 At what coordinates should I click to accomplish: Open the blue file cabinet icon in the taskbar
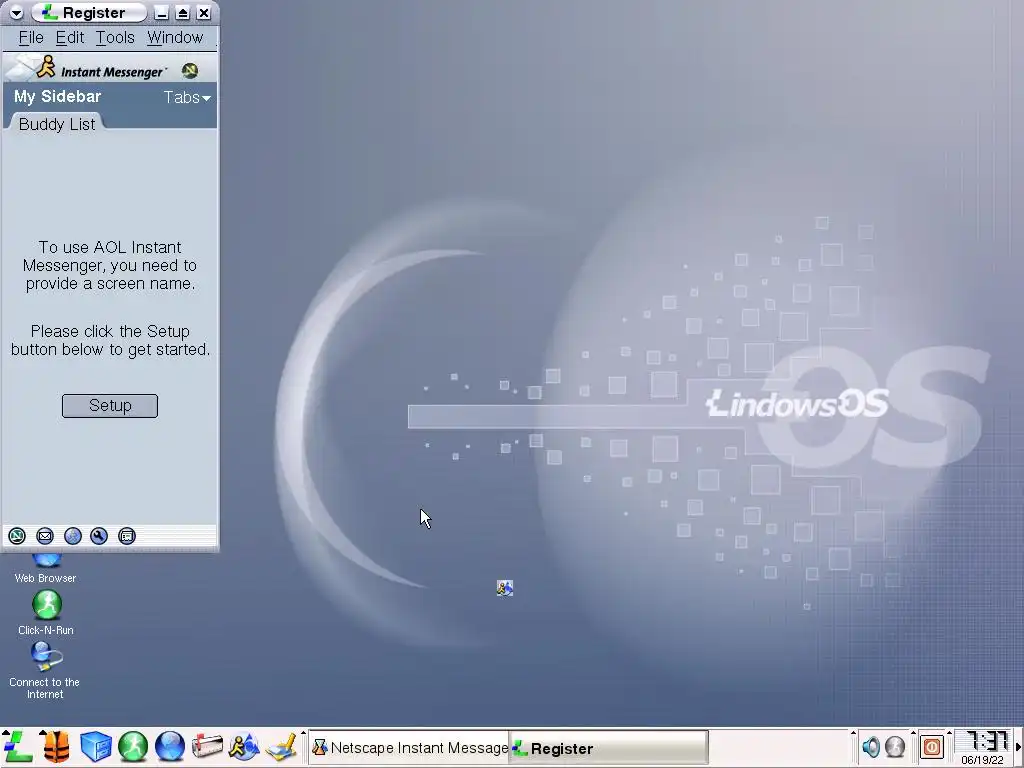95,746
